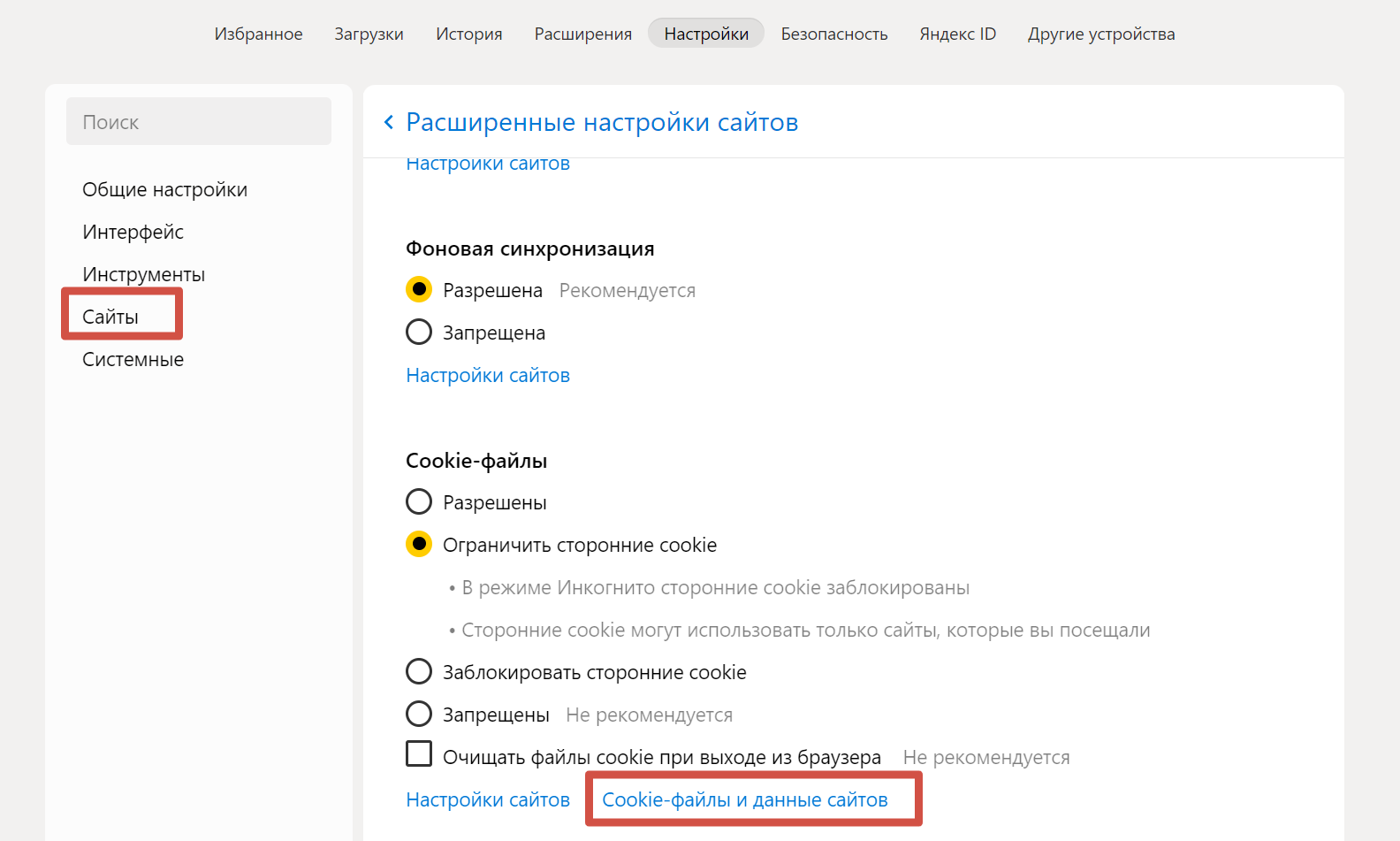This screenshot has height=841, width=1400.
Task: Click the Поиск settings search field
Action: [x=199, y=122]
